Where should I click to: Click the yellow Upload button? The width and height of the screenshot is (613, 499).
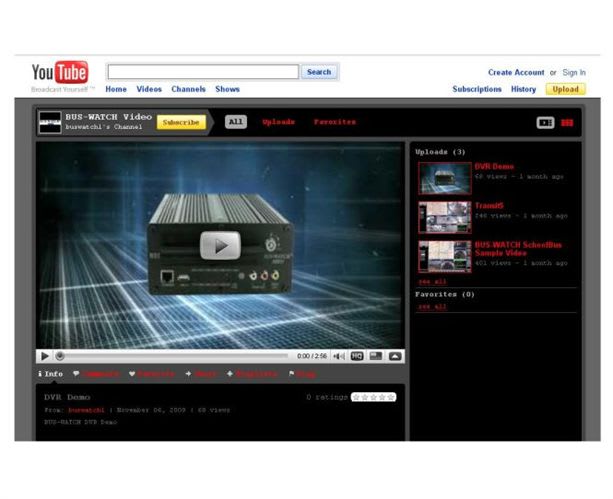[x=565, y=89]
